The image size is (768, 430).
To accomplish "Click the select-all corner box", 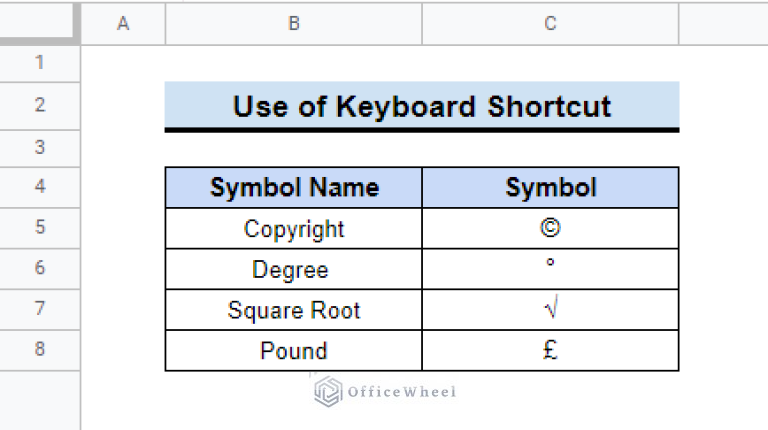I will click(x=39, y=23).
